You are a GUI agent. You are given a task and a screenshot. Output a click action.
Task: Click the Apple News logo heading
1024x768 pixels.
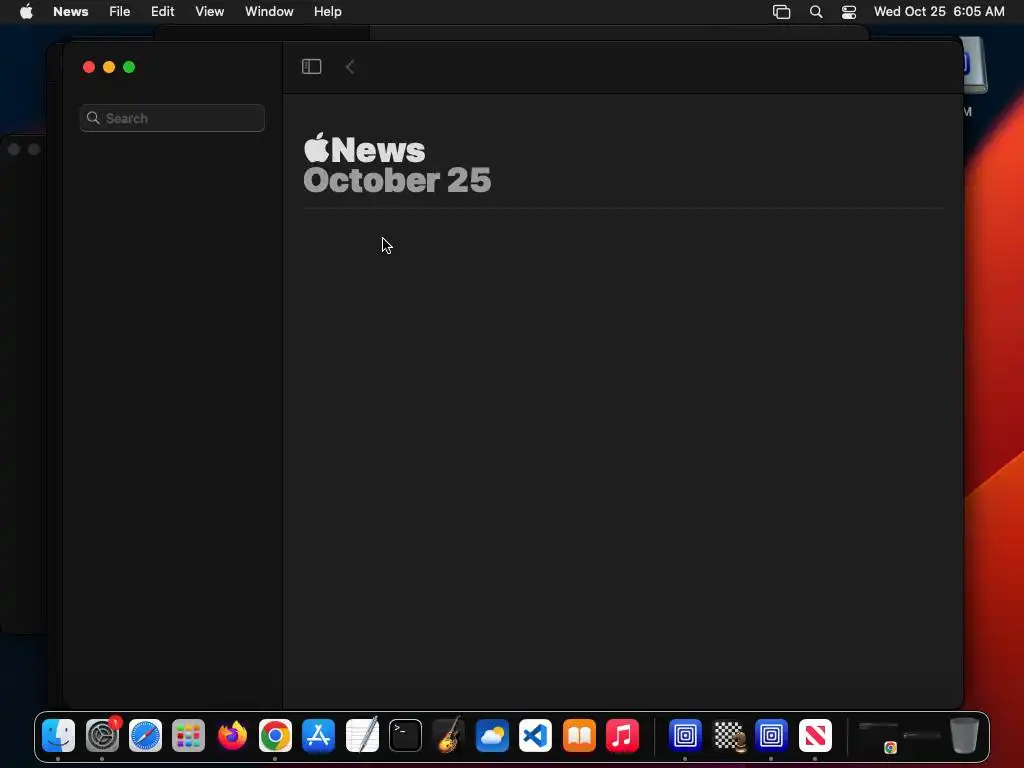[364, 149]
